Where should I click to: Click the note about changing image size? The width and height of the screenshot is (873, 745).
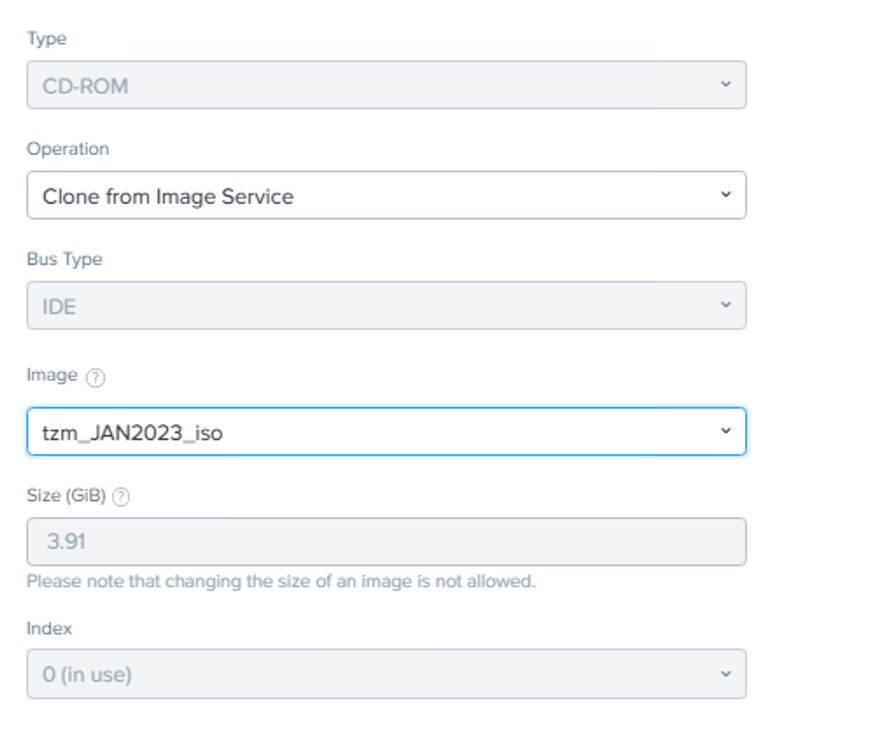pyautogui.click(x=280, y=581)
